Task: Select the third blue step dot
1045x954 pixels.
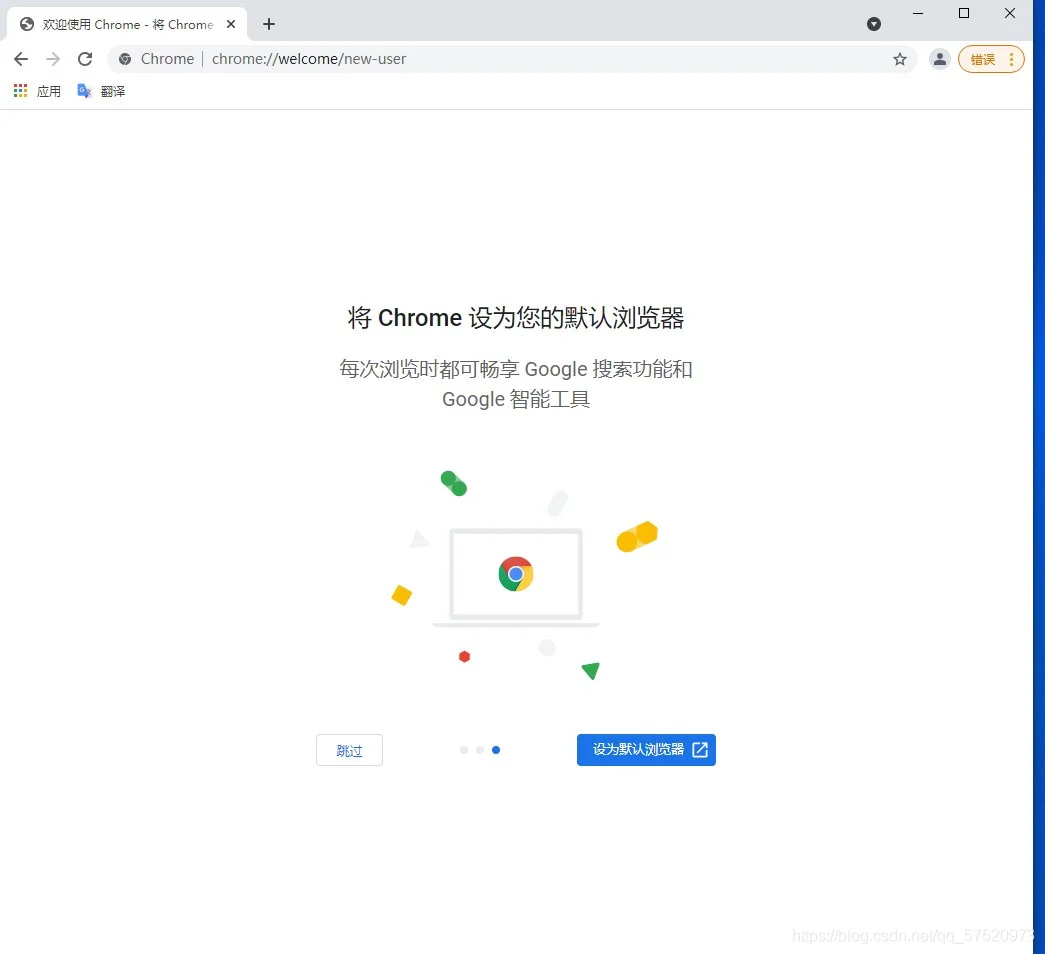Action: click(496, 750)
